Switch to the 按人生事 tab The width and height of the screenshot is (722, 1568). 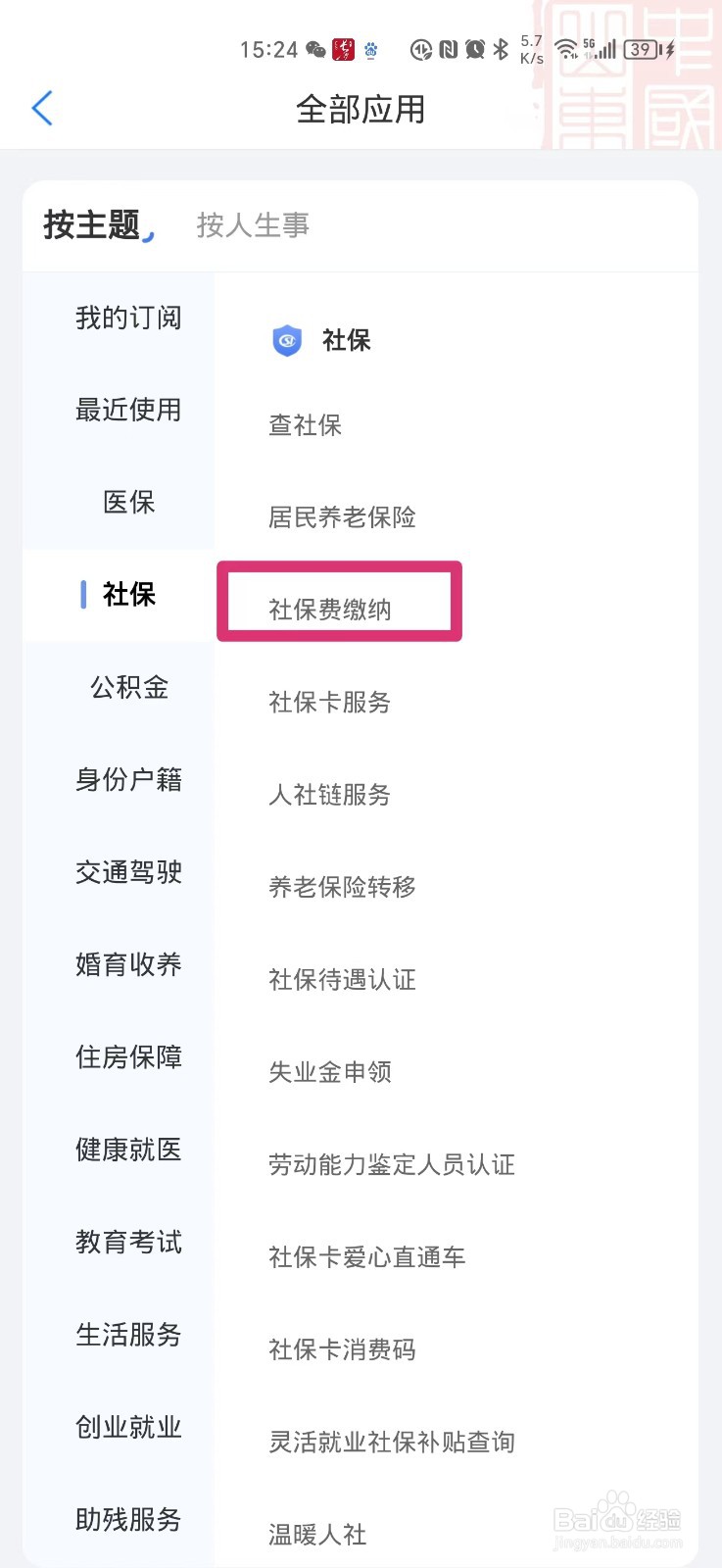pyautogui.click(x=251, y=225)
